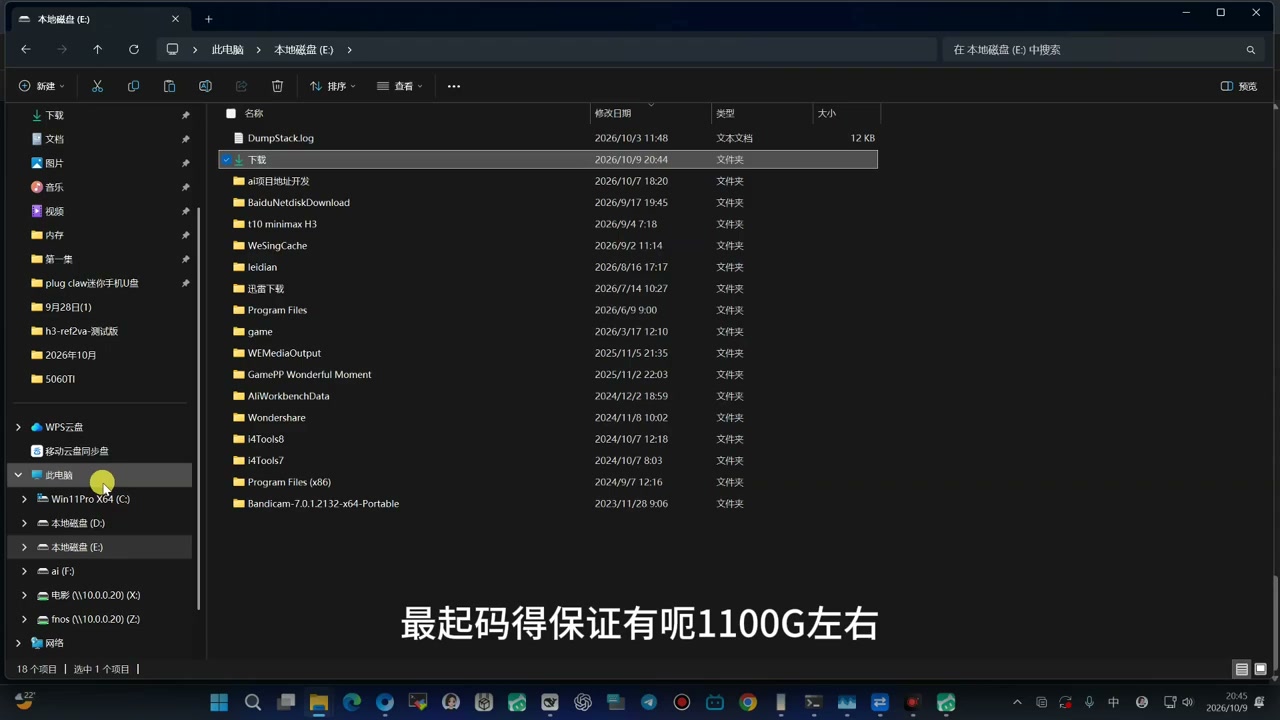Expand the 本地磁盘 (D:) tree node

click(x=24, y=523)
